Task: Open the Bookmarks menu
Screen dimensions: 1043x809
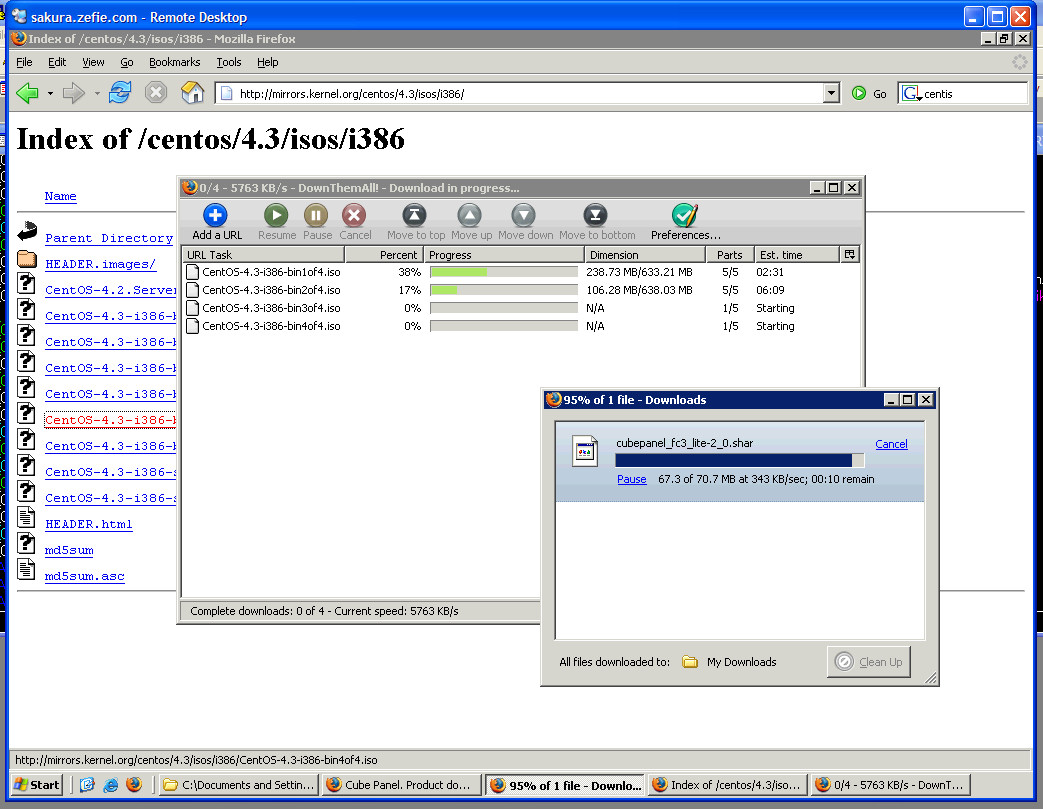Action: click(174, 62)
